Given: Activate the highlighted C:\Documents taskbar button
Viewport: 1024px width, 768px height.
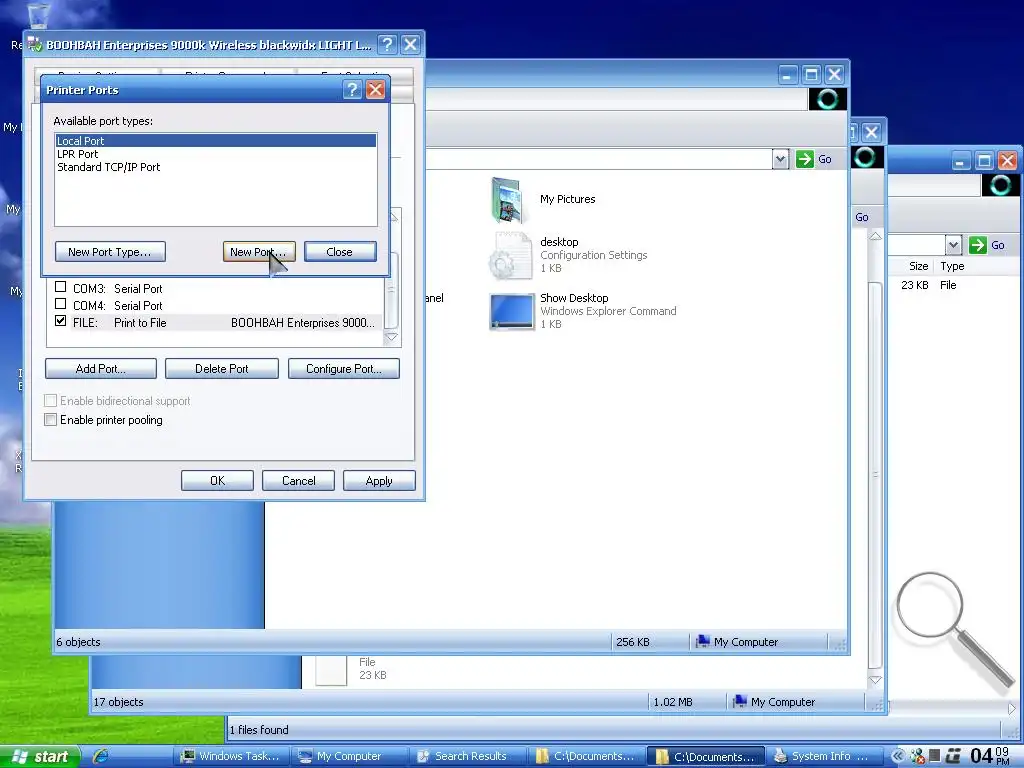Looking at the screenshot, I should point(707,756).
